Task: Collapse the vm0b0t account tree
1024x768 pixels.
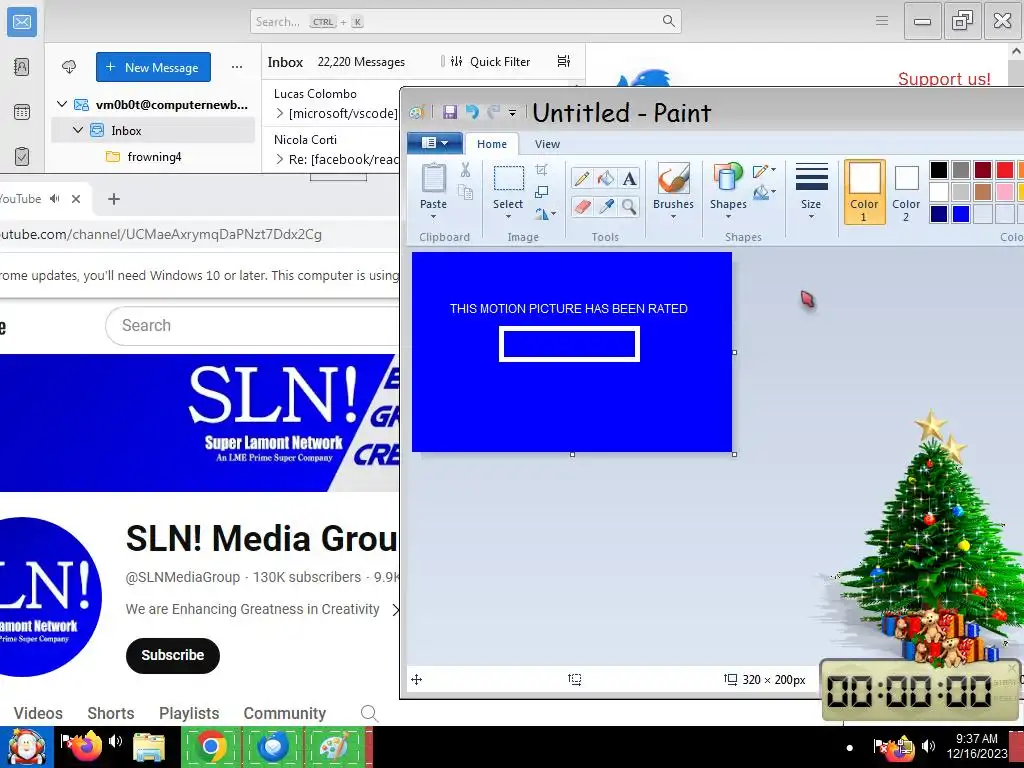Action: click(x=62, y=104)
